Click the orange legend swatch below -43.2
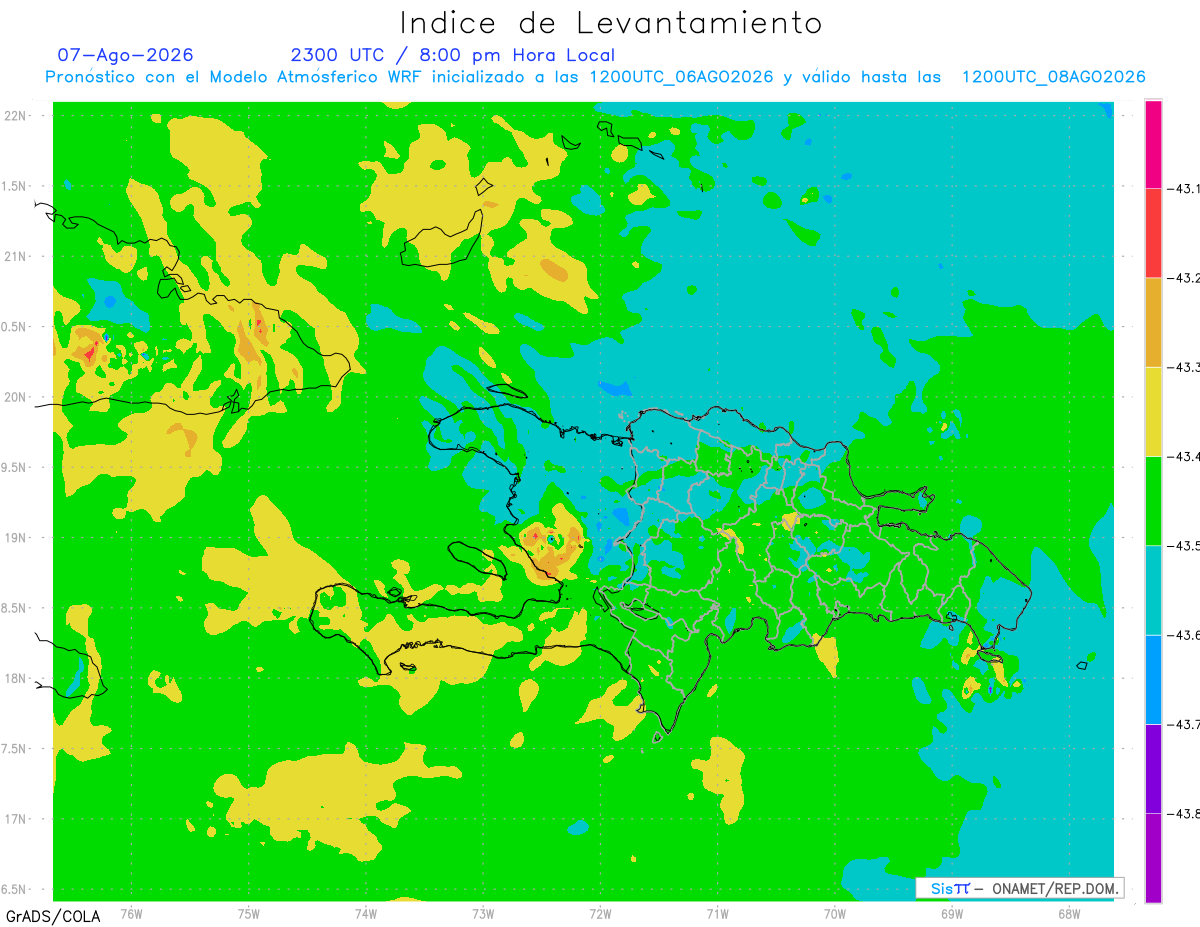The image size is (1200, 927). (x=1153, y=322)
